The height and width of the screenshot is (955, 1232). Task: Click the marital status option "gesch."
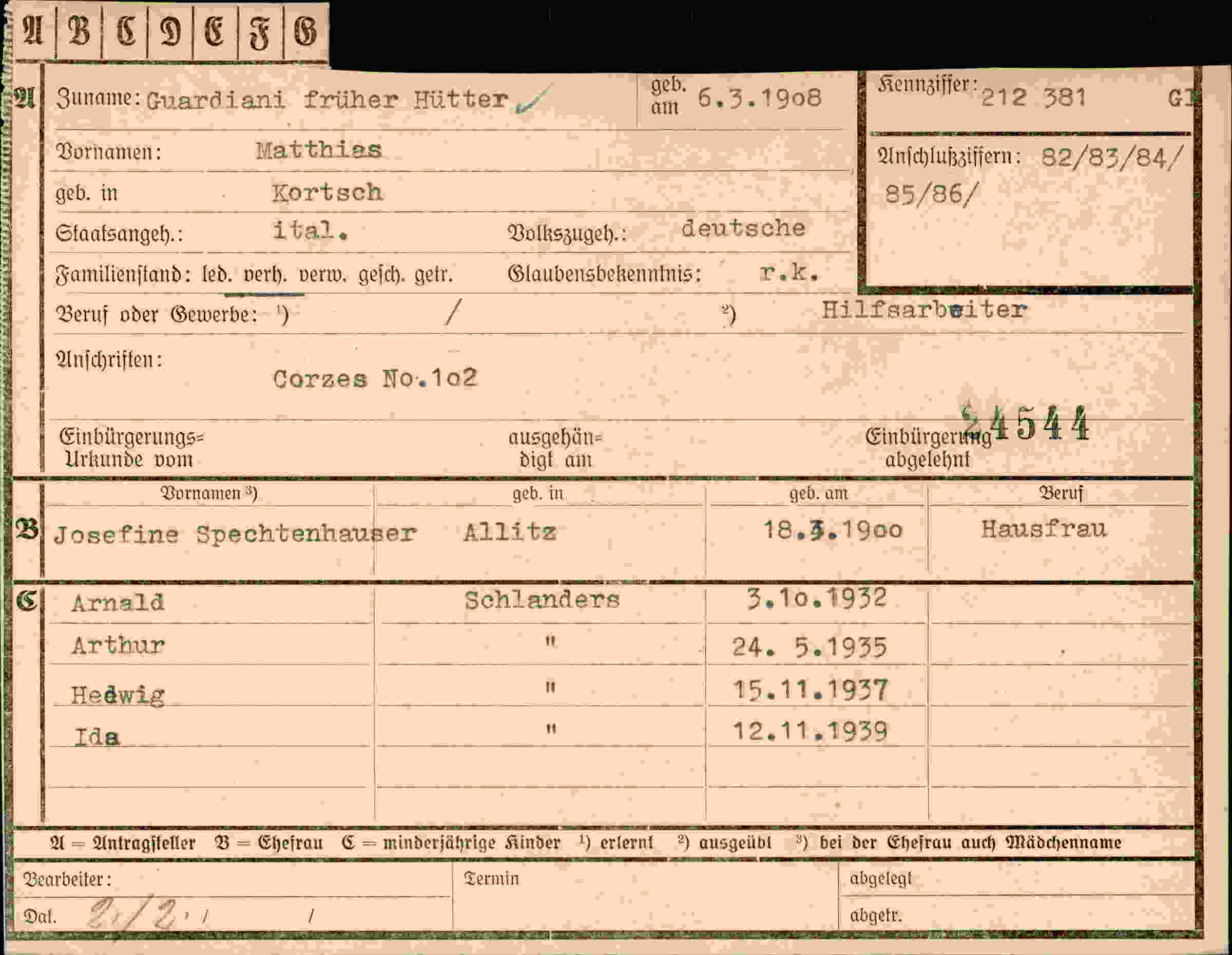click(381, 275)
